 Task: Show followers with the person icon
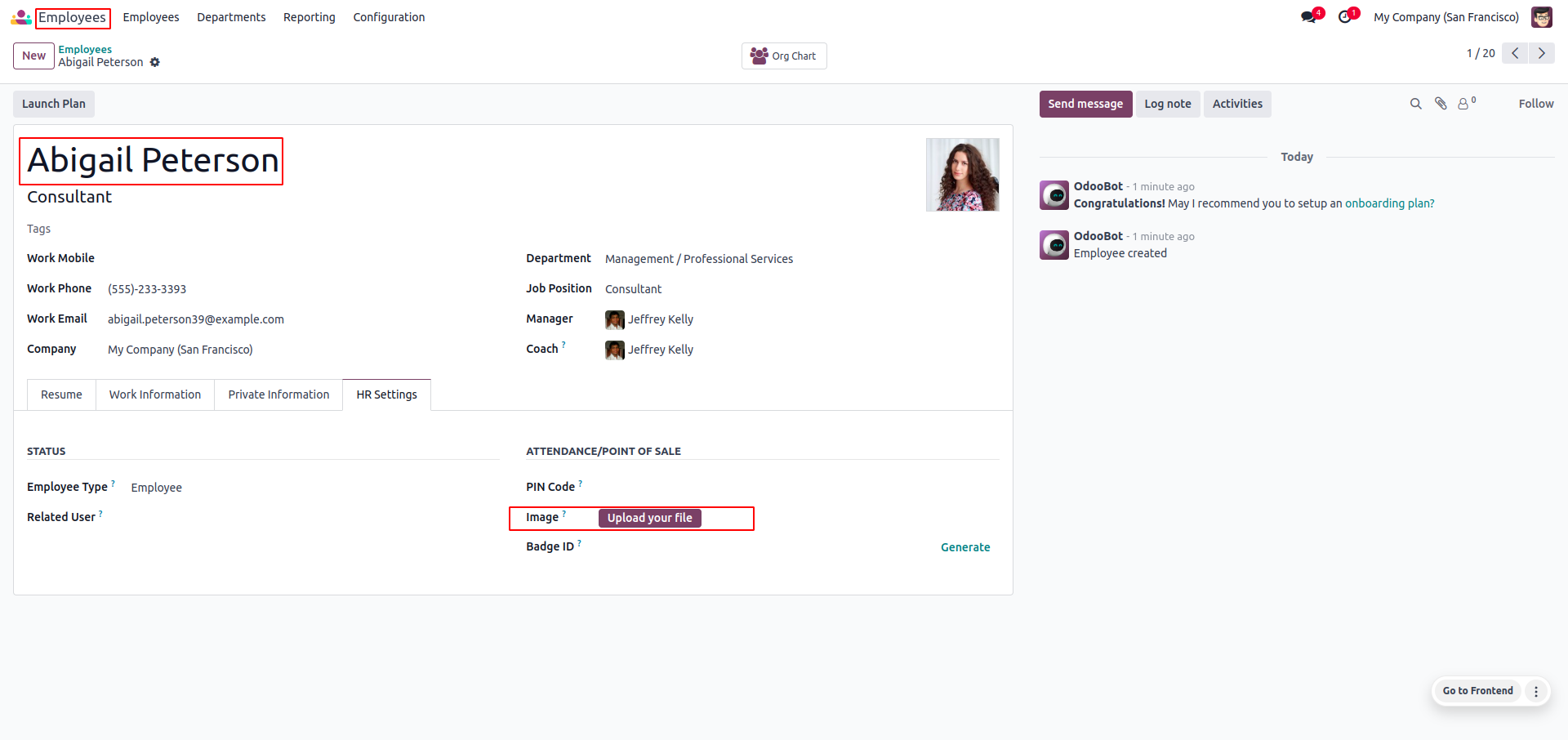point(1464,104)
